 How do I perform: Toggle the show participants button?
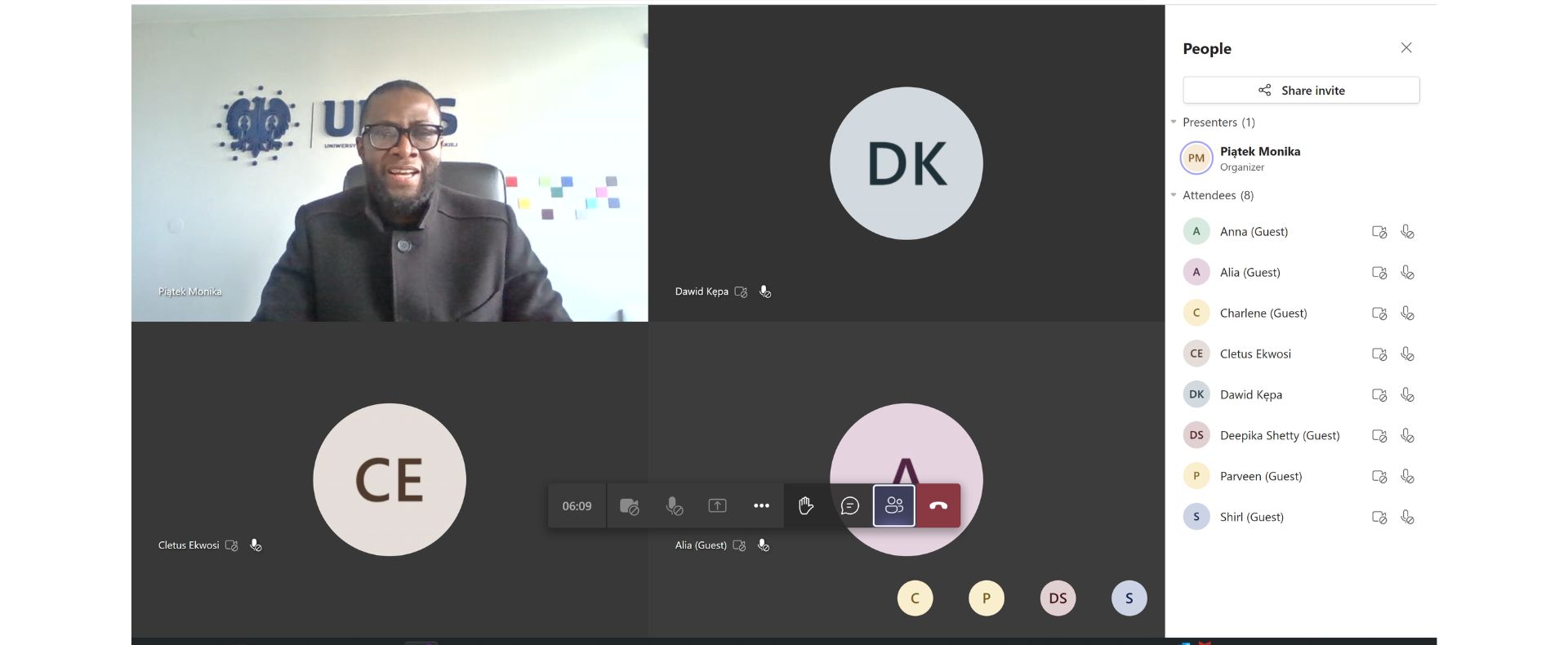coord(893,506)
